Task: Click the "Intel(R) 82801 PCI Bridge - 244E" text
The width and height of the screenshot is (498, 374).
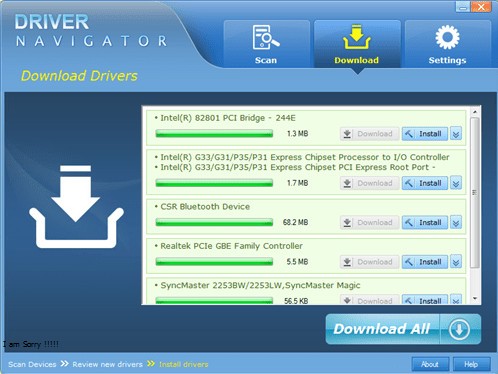Action: 228,118
